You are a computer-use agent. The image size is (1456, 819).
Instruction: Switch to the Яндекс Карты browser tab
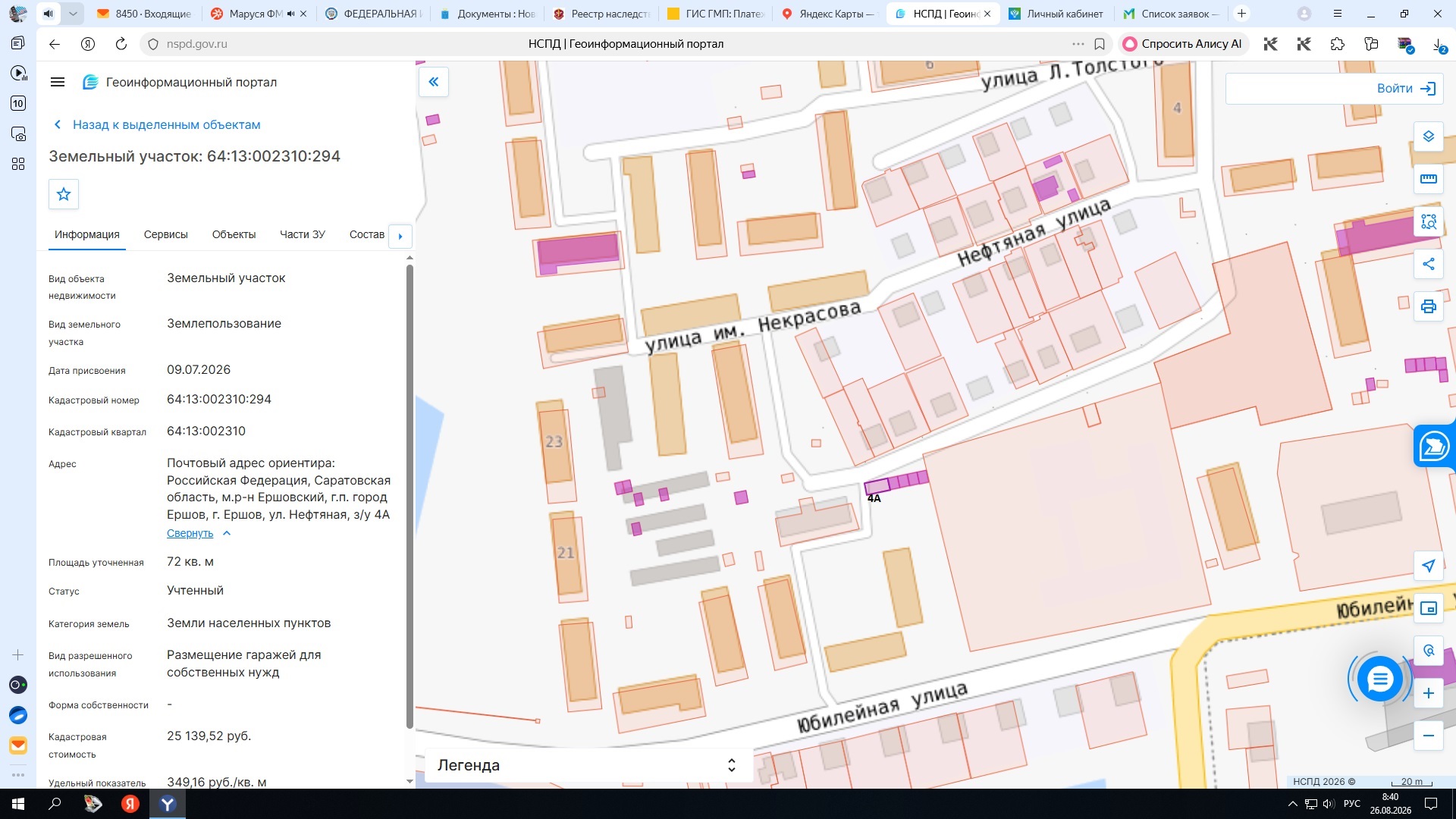[828, 14]
